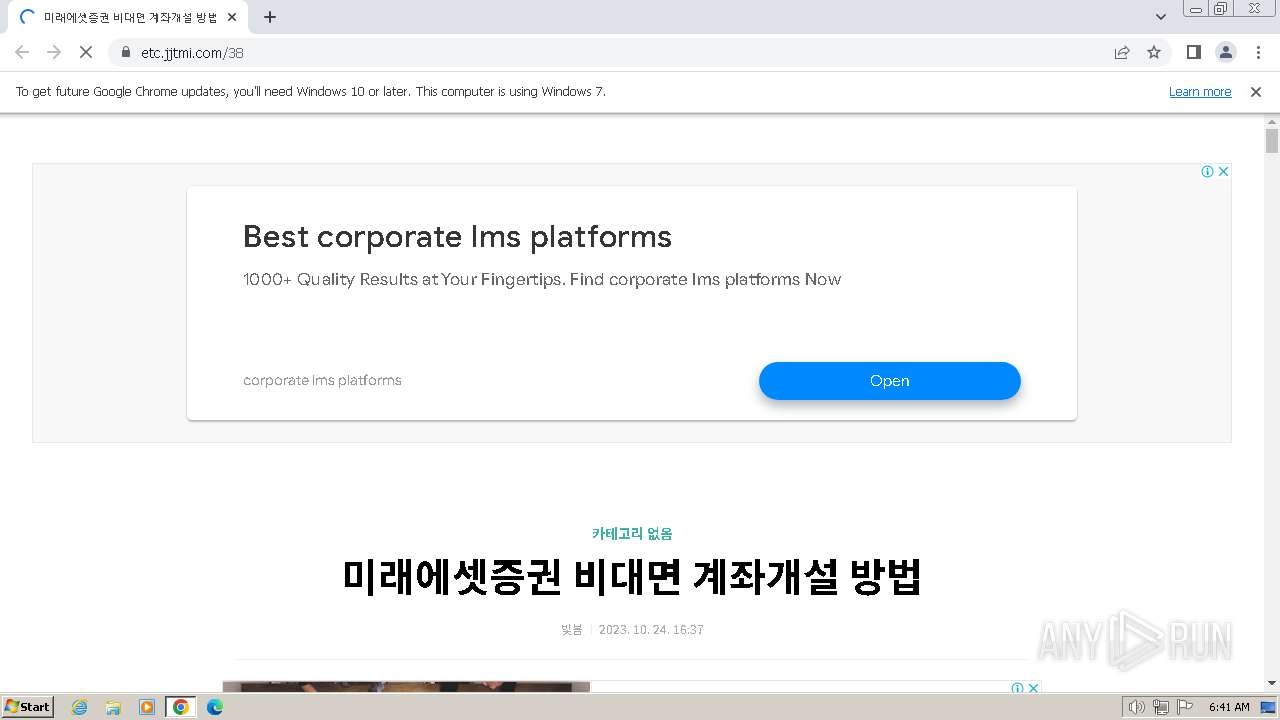View site information lock icon

(126, 52)
